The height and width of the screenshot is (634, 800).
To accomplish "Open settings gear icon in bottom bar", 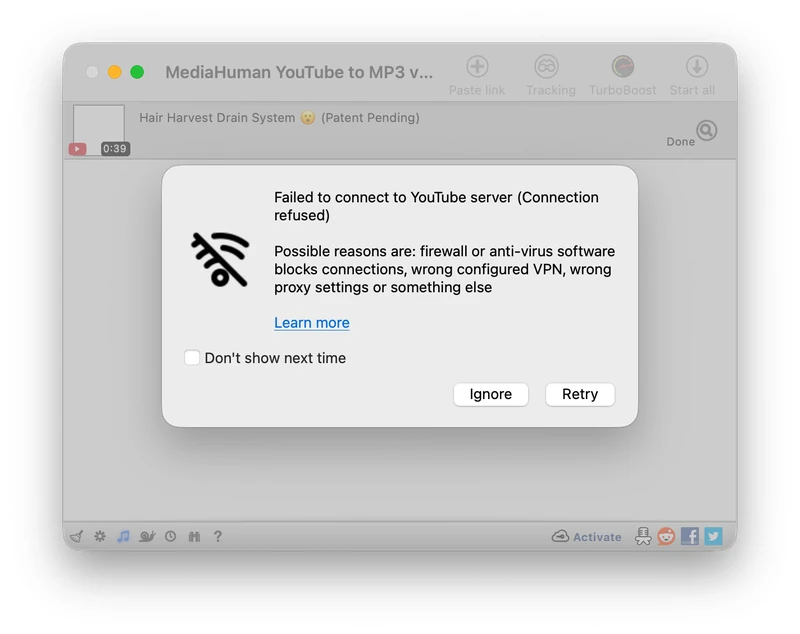I will tap(100, 536).
